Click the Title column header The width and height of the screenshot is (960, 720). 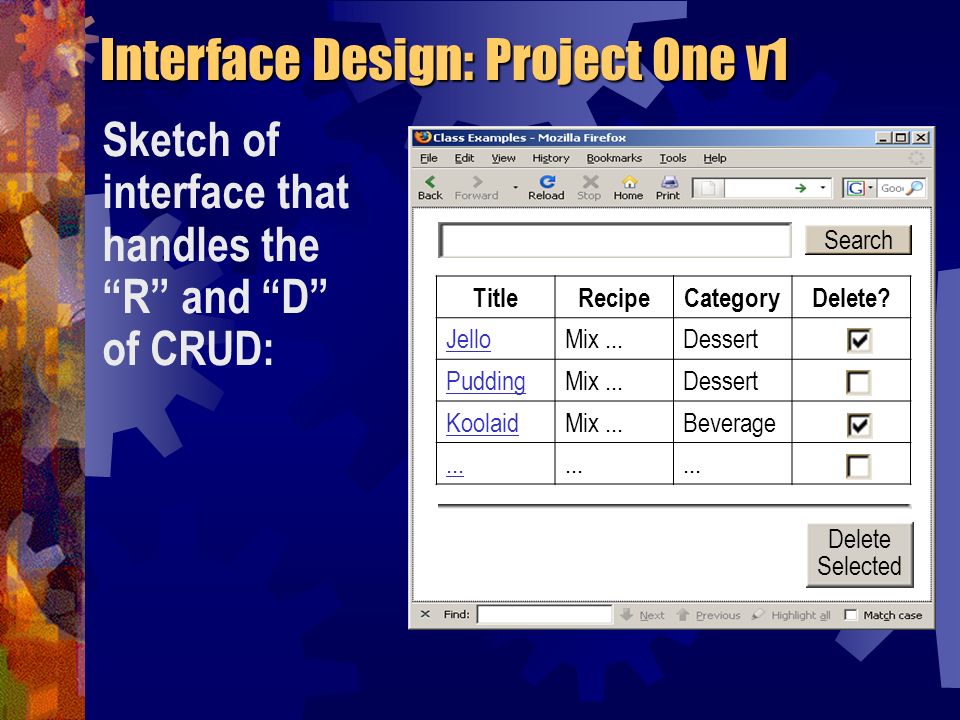pyautogui.click(x=495, y=298)
